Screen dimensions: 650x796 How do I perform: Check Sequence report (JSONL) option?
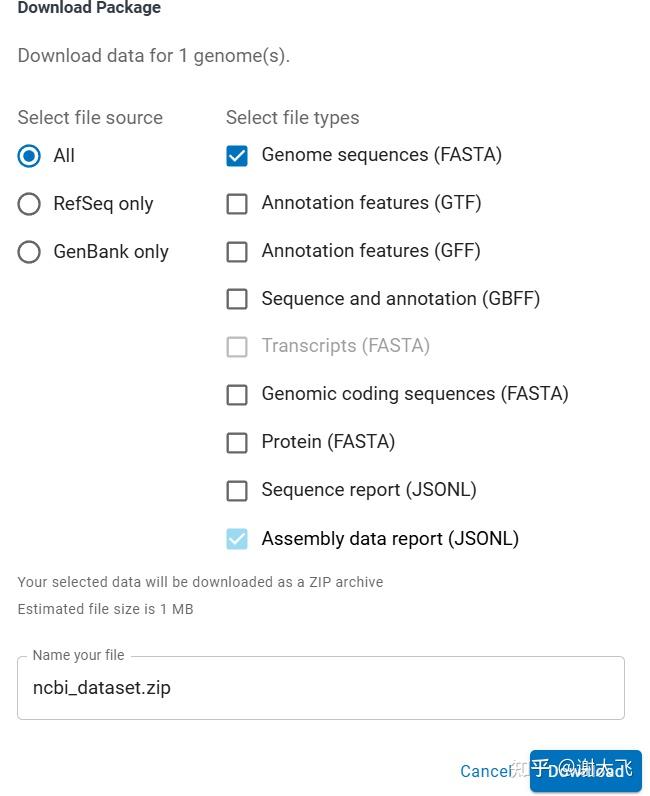237,490
